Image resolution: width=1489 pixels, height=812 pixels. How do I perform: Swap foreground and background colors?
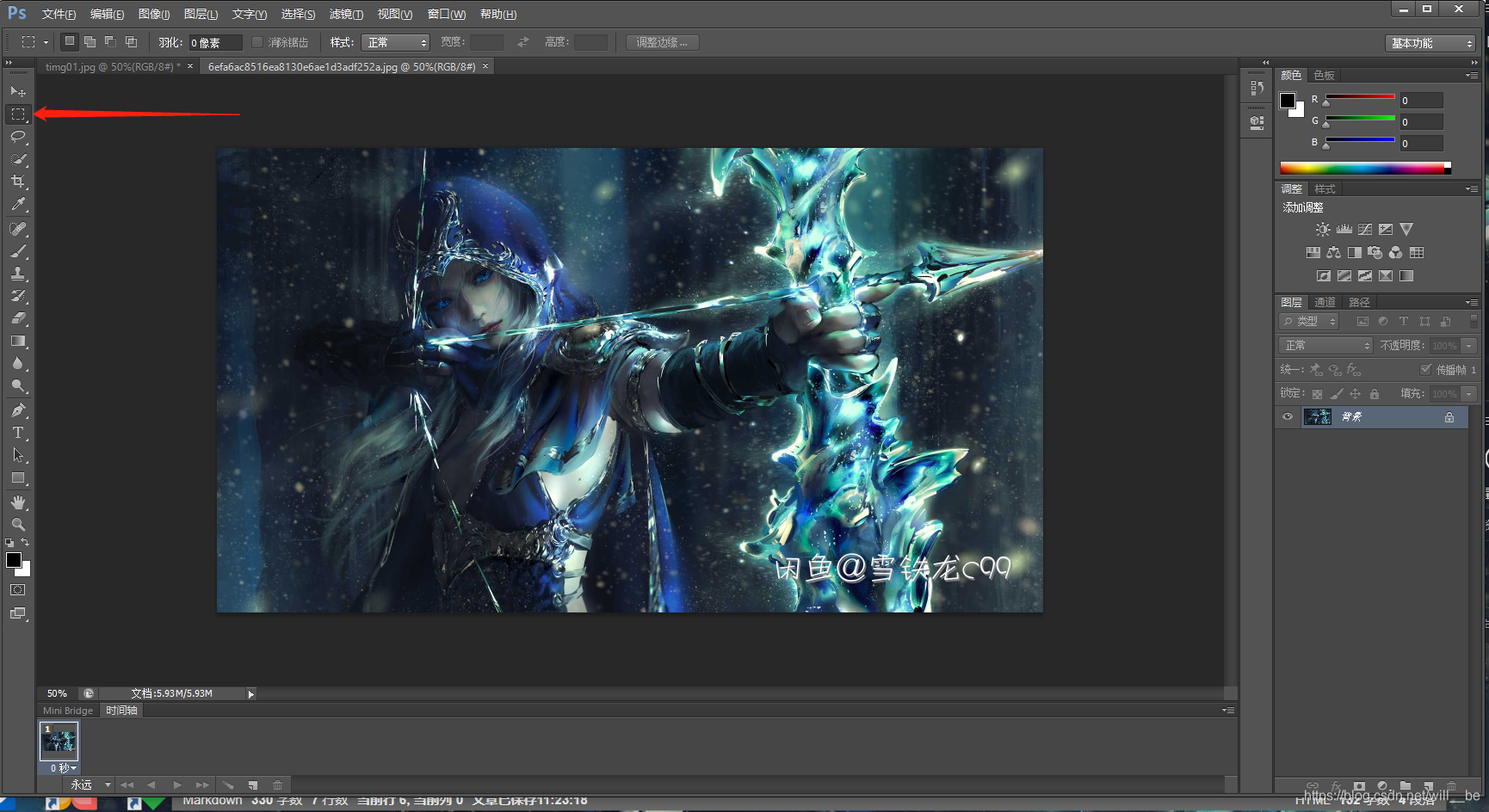point(25,542)
